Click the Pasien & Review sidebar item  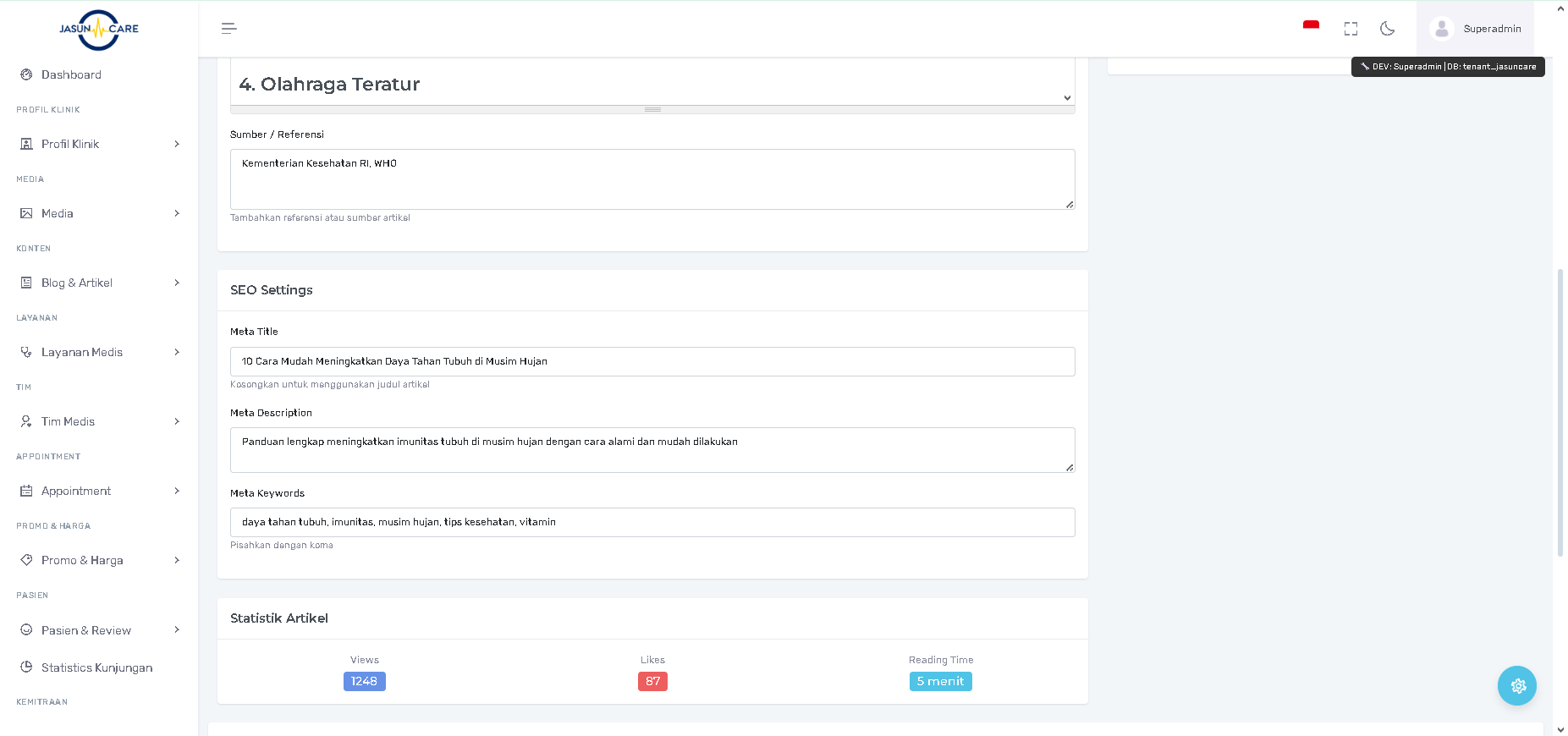coord(86,630)
